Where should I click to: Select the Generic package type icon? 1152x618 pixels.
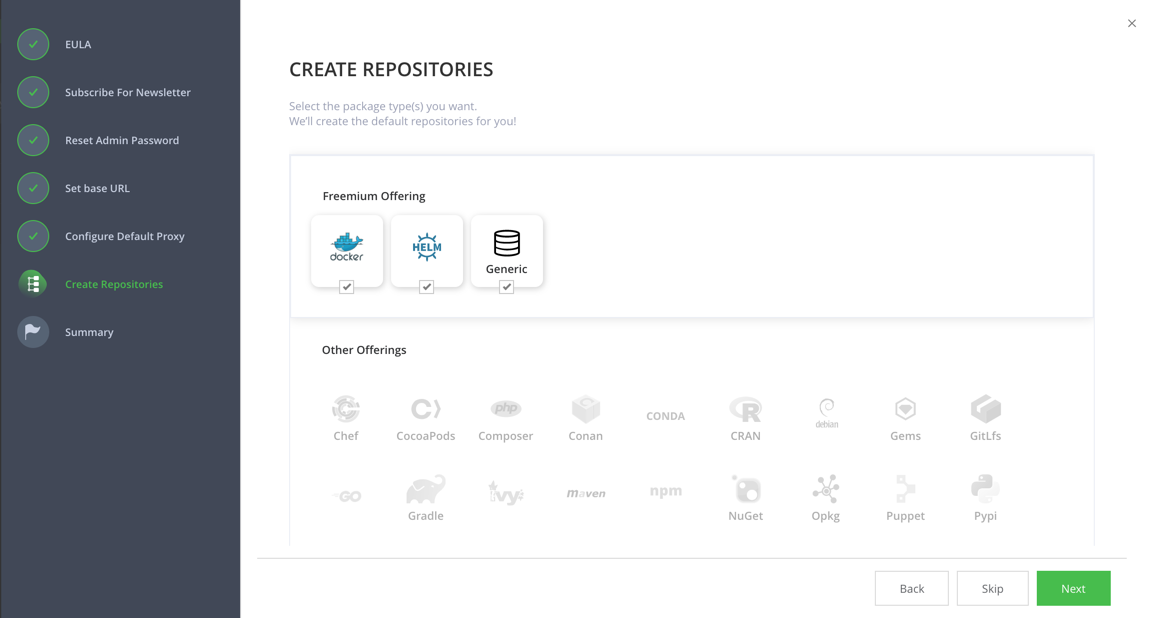[507, 245]
